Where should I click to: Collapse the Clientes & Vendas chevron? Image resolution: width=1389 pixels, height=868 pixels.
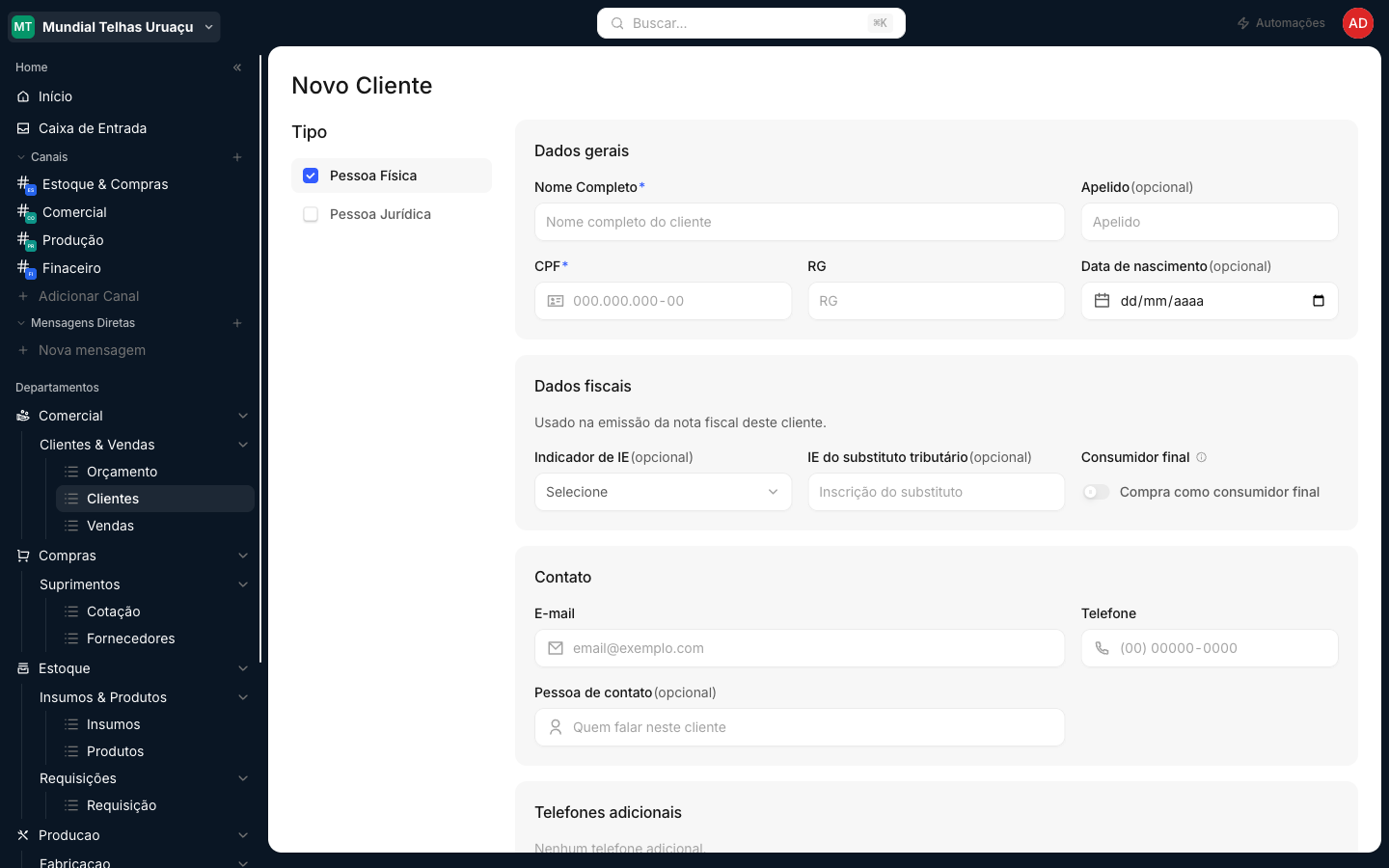243,445
